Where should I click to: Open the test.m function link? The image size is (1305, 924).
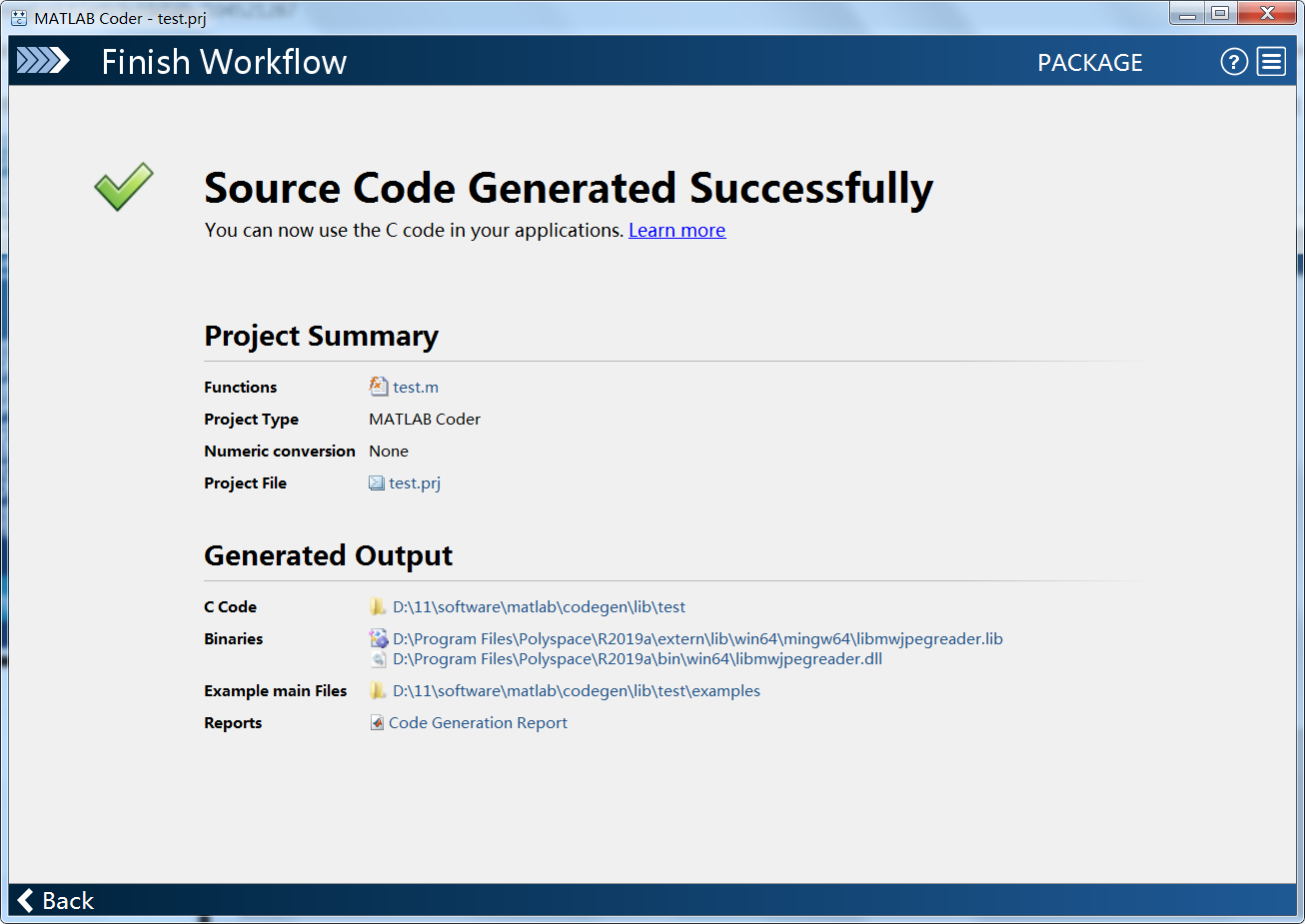coord(416,388)
